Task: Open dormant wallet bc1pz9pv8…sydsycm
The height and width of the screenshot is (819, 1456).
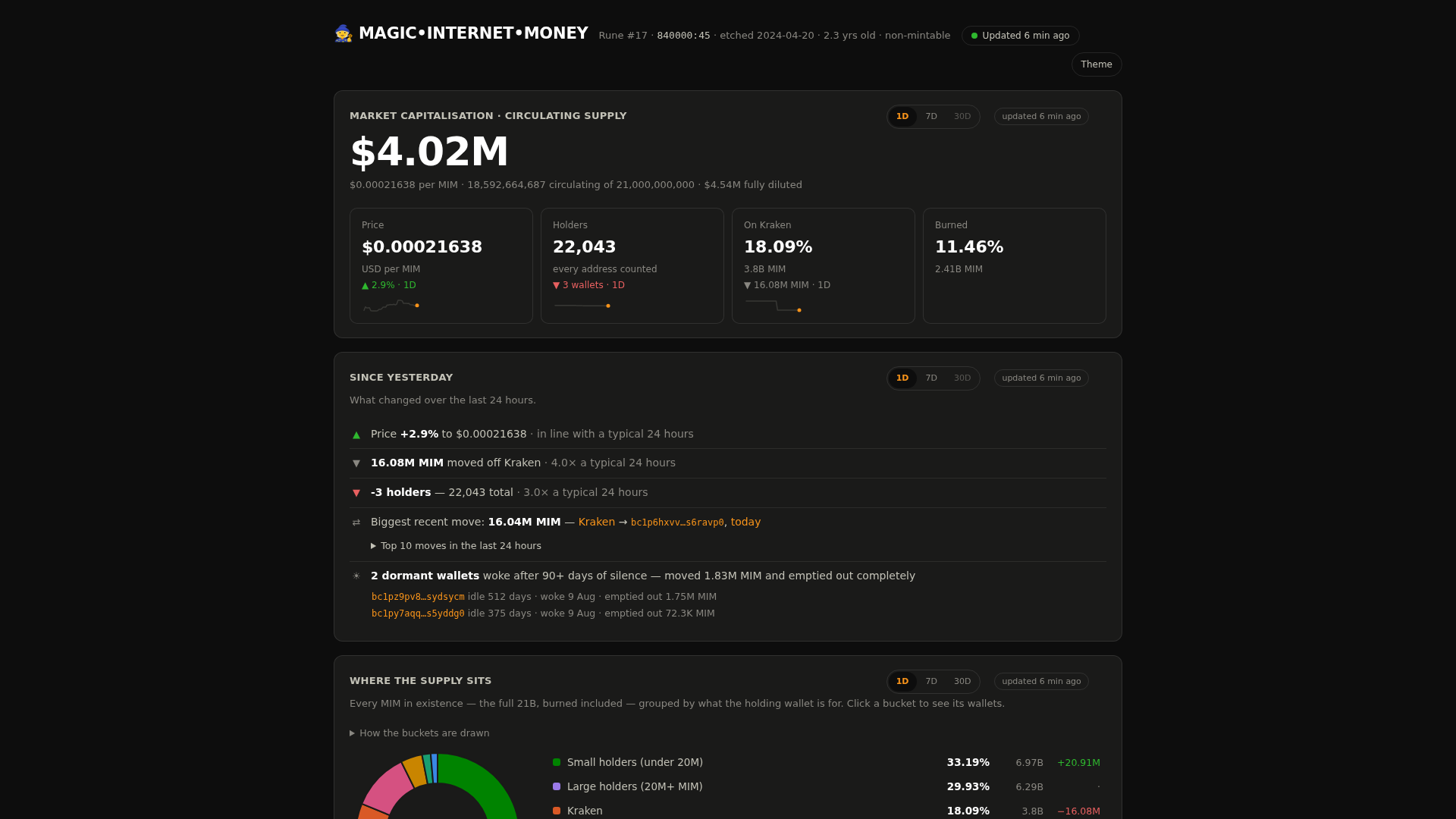Action: pyautogui.click(x=418, y=597)
